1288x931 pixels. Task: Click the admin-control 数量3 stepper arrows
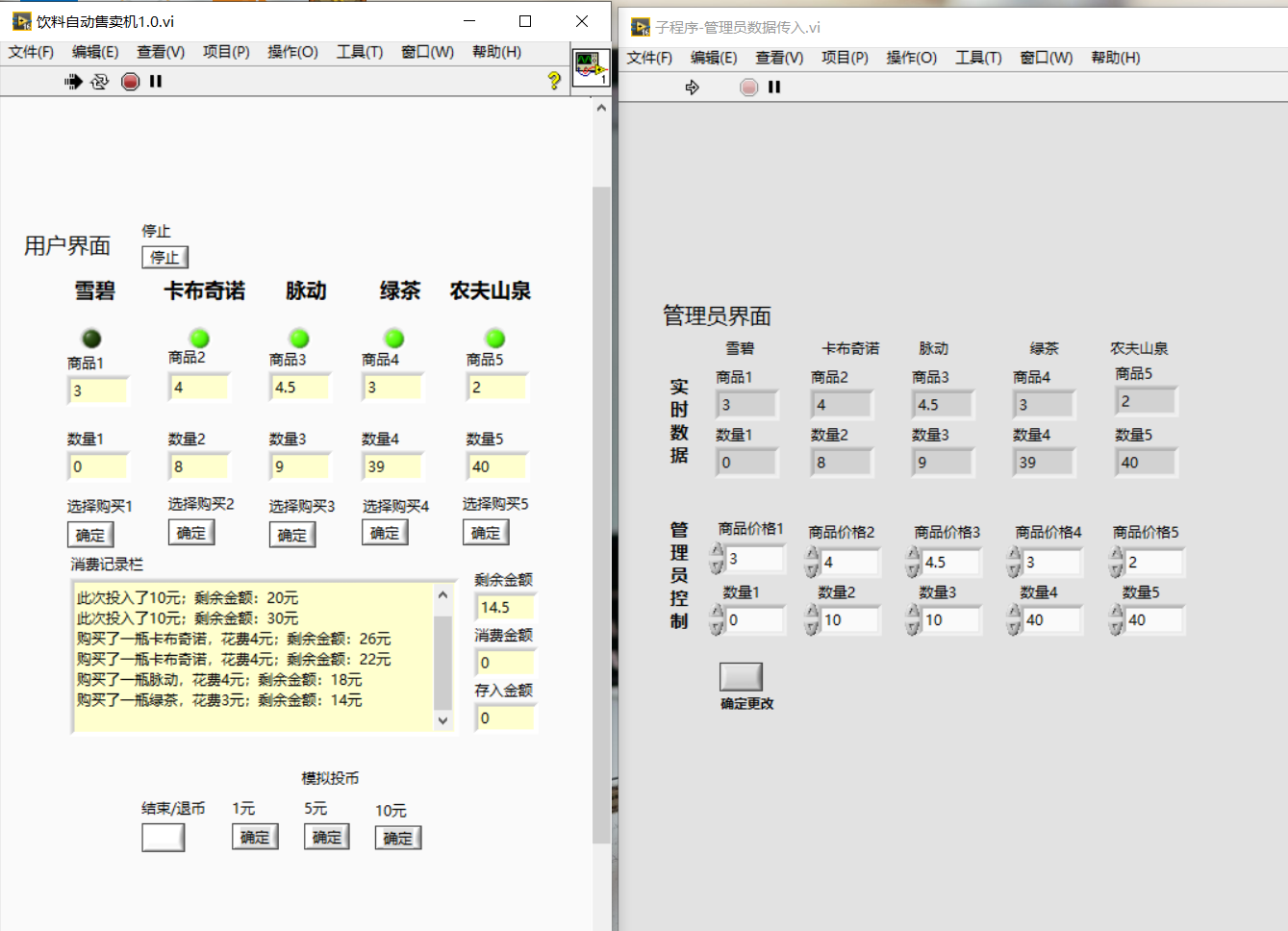pyautogui.click(x=913, y=620)
